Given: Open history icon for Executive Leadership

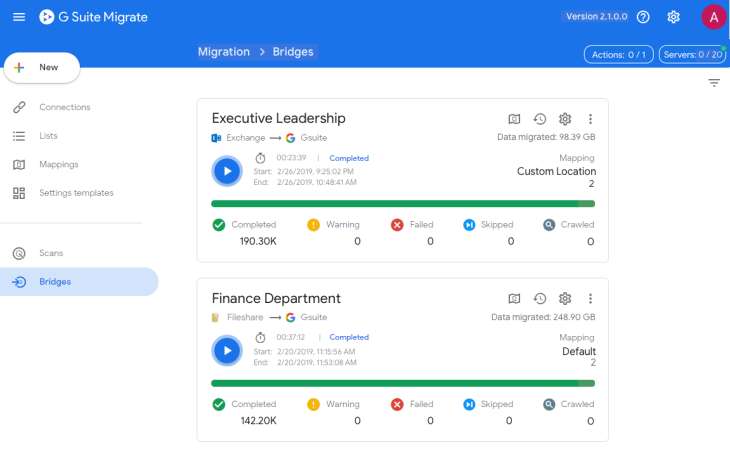Looking at the screenshot, I should pos(540,119).
